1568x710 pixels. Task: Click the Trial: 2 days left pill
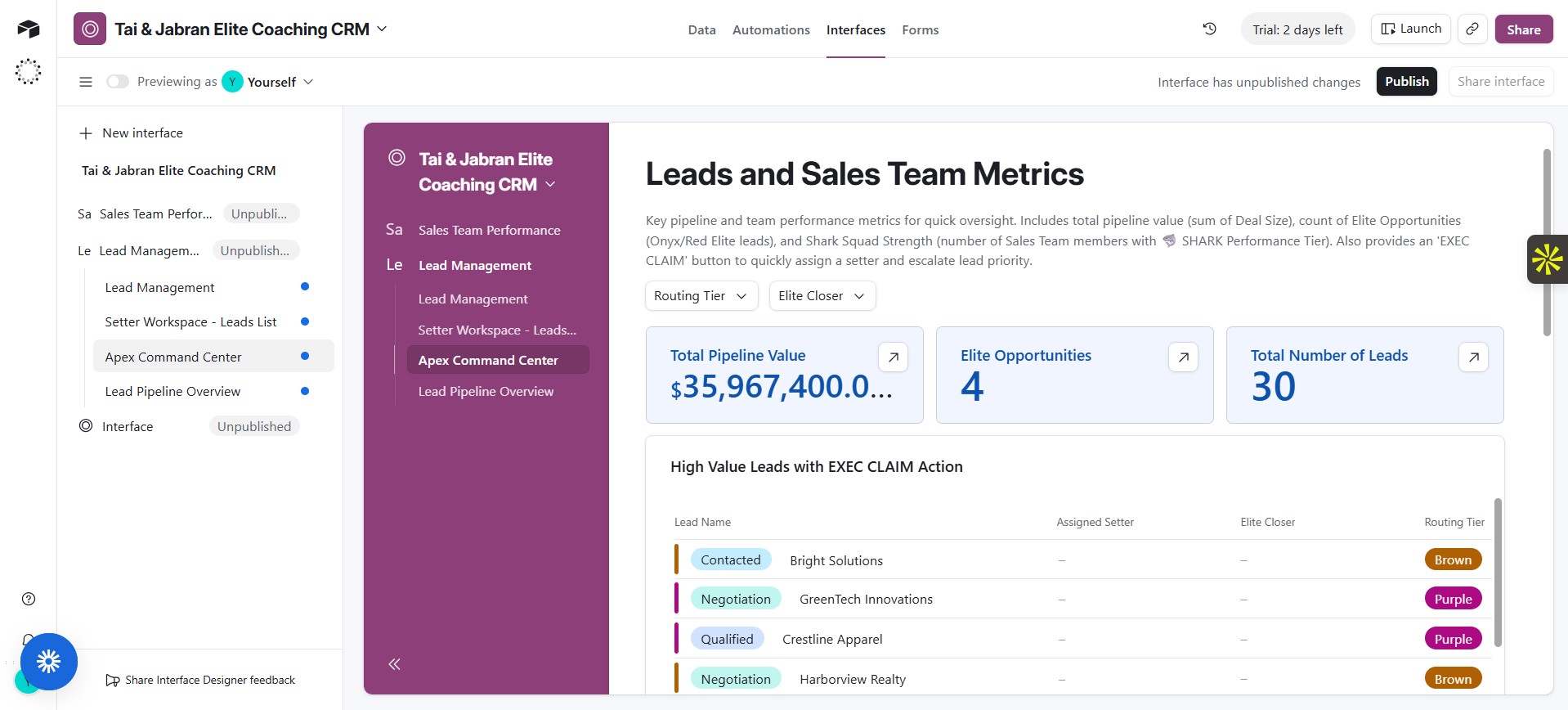[x=1297, y=29]
